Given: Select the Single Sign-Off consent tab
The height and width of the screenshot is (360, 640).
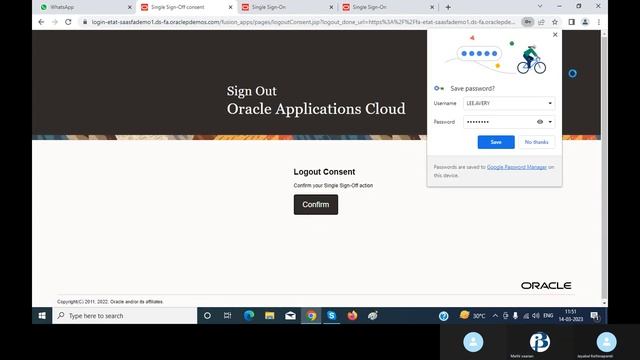Looking at the screenshot, I should point(186,7).
